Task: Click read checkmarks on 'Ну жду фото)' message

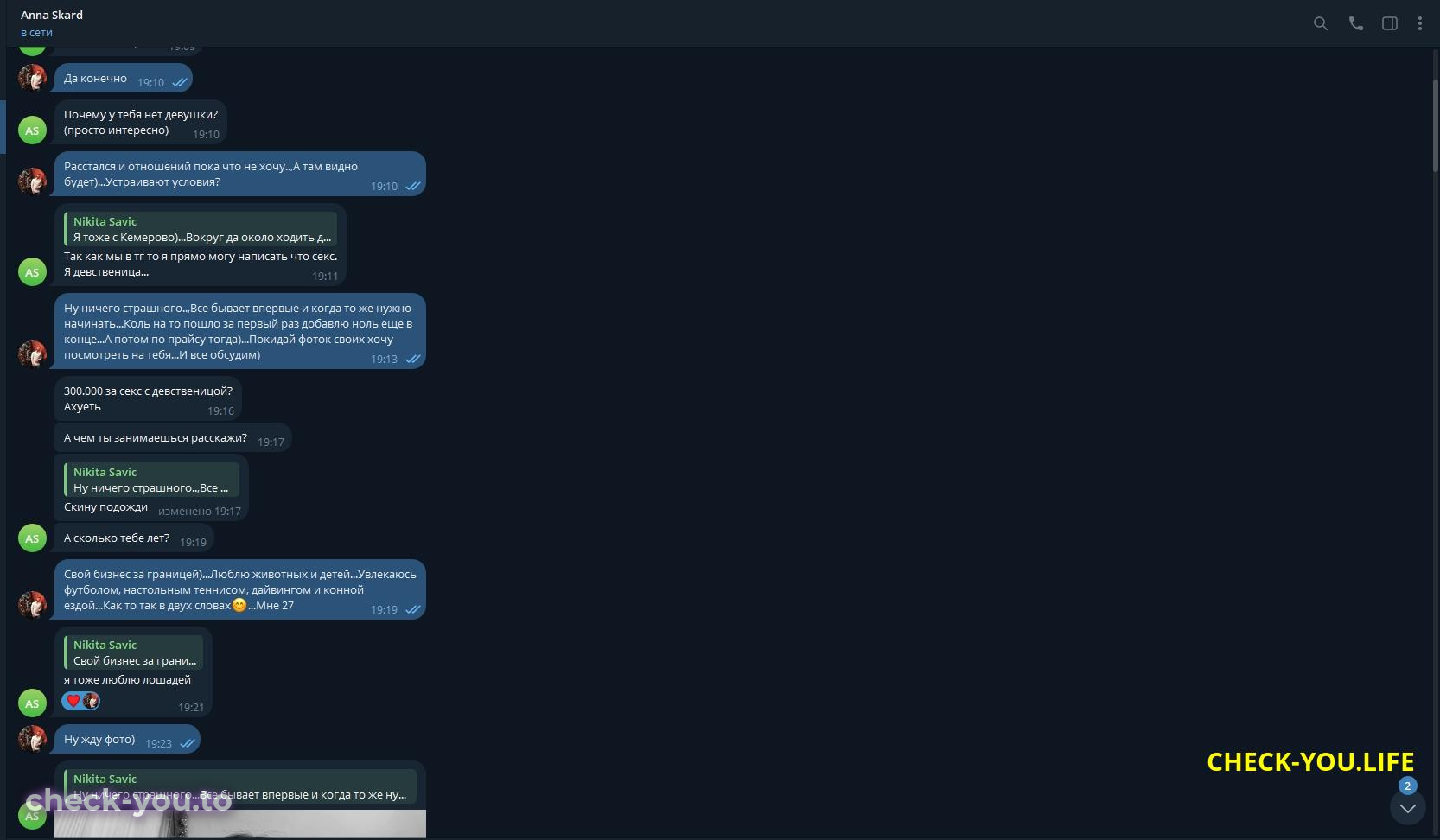Action: [187, 743]
